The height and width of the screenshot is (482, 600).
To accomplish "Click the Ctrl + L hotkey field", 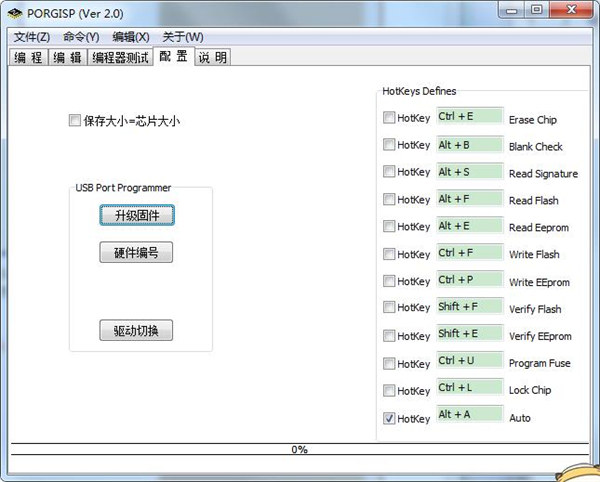I will tap(470, 388).
